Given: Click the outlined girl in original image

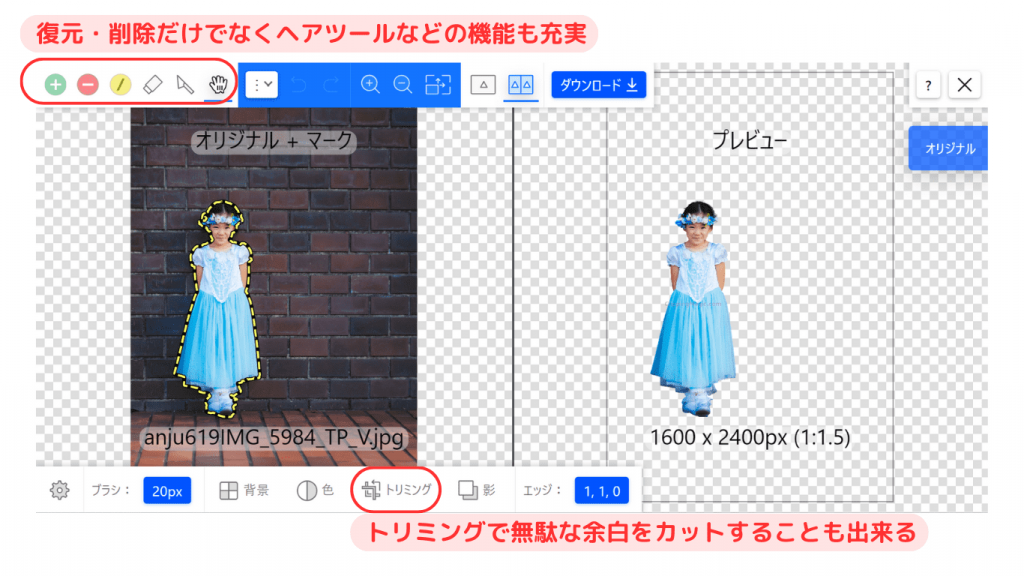Looking at the screenshot, I should [219, 309].
